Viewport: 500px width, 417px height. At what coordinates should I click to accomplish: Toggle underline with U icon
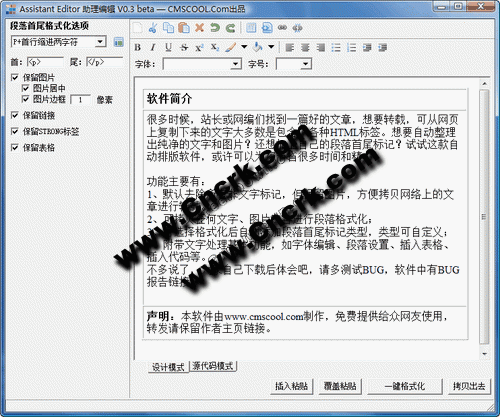click(168, 48)
